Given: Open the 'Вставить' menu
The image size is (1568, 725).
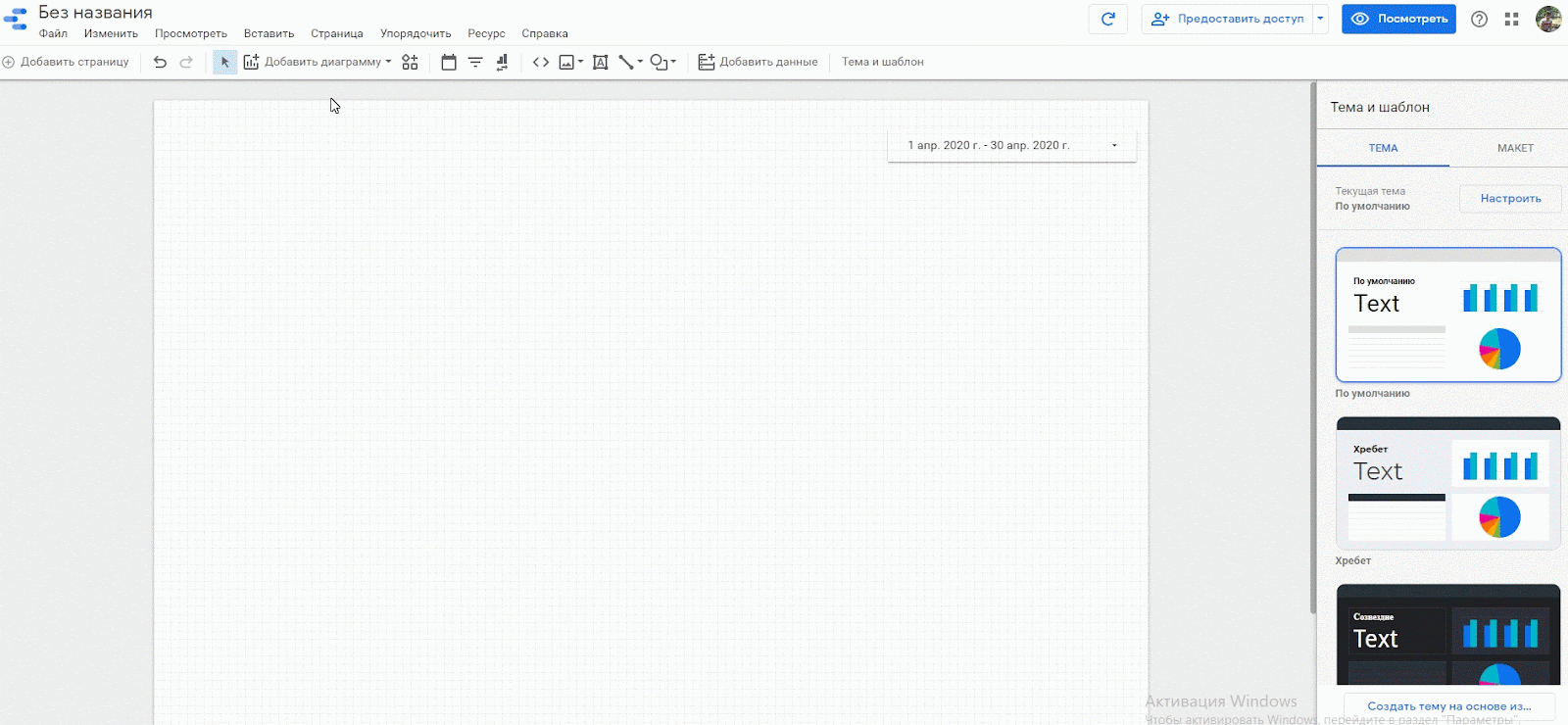Looking at the screenshot, I should pos(269,33).
